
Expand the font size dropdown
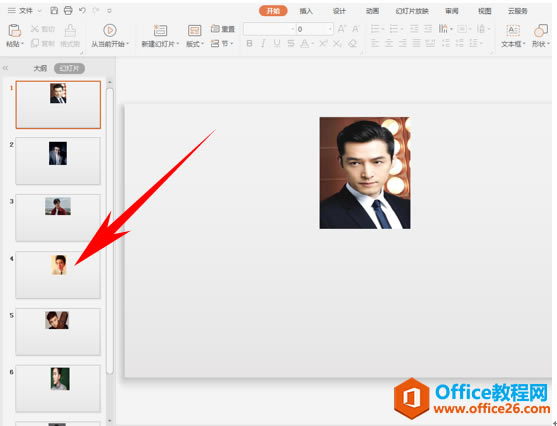pos(330,29)
